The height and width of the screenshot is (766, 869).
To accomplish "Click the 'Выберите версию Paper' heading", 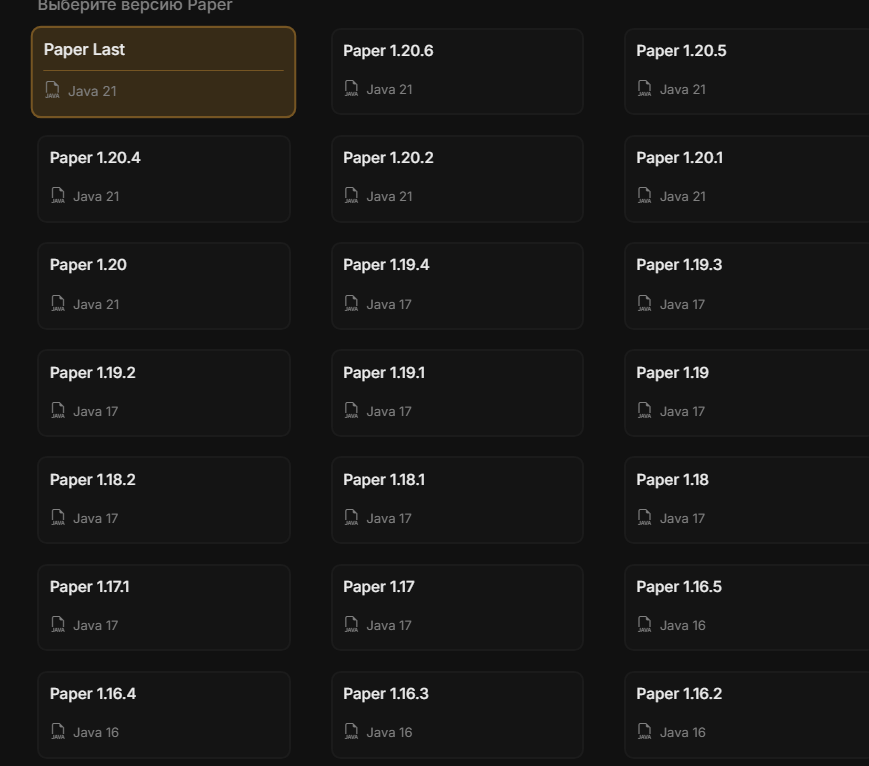I will click(135, 6).
